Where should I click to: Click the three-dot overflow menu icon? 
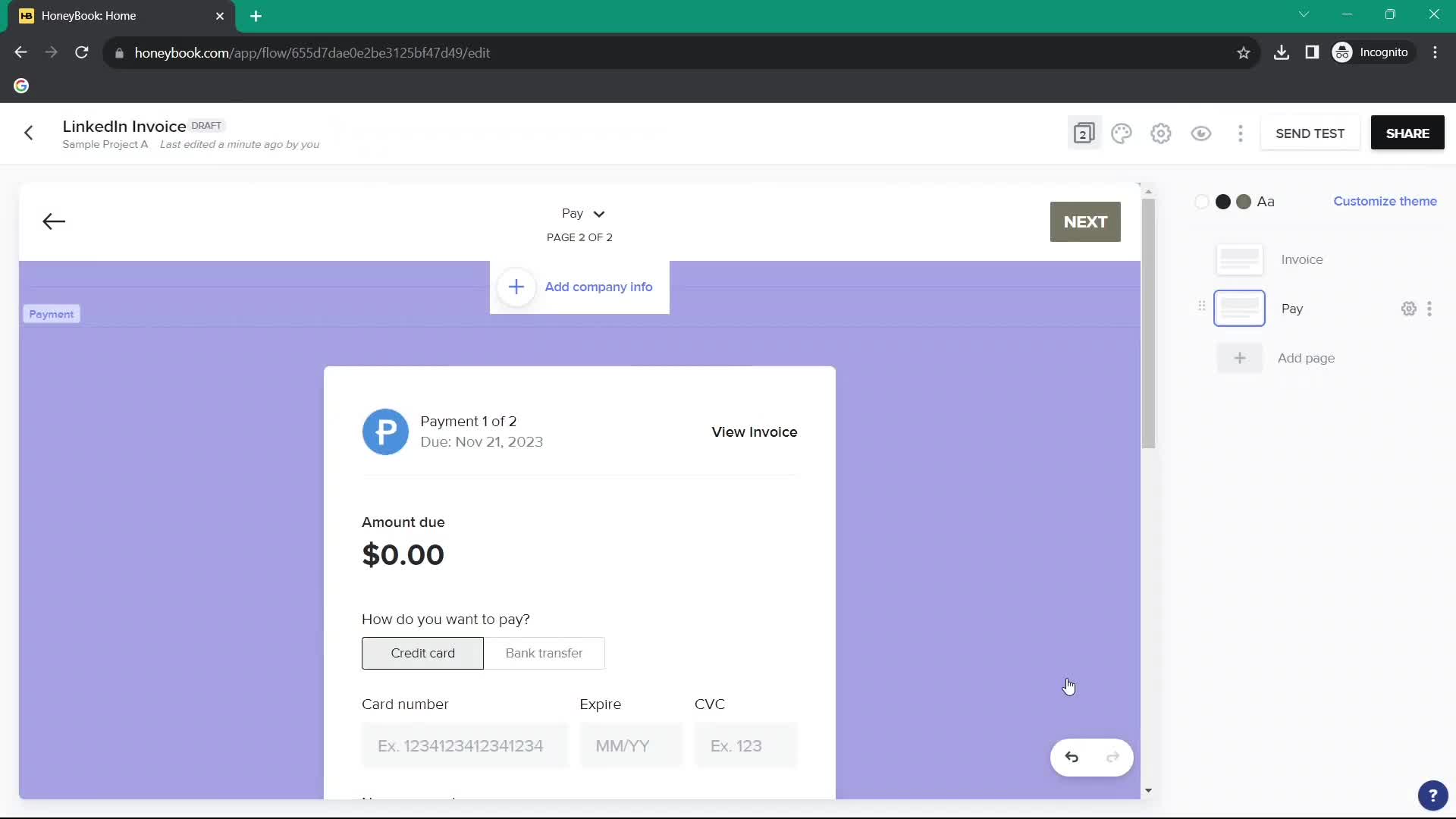point(1242,133)
